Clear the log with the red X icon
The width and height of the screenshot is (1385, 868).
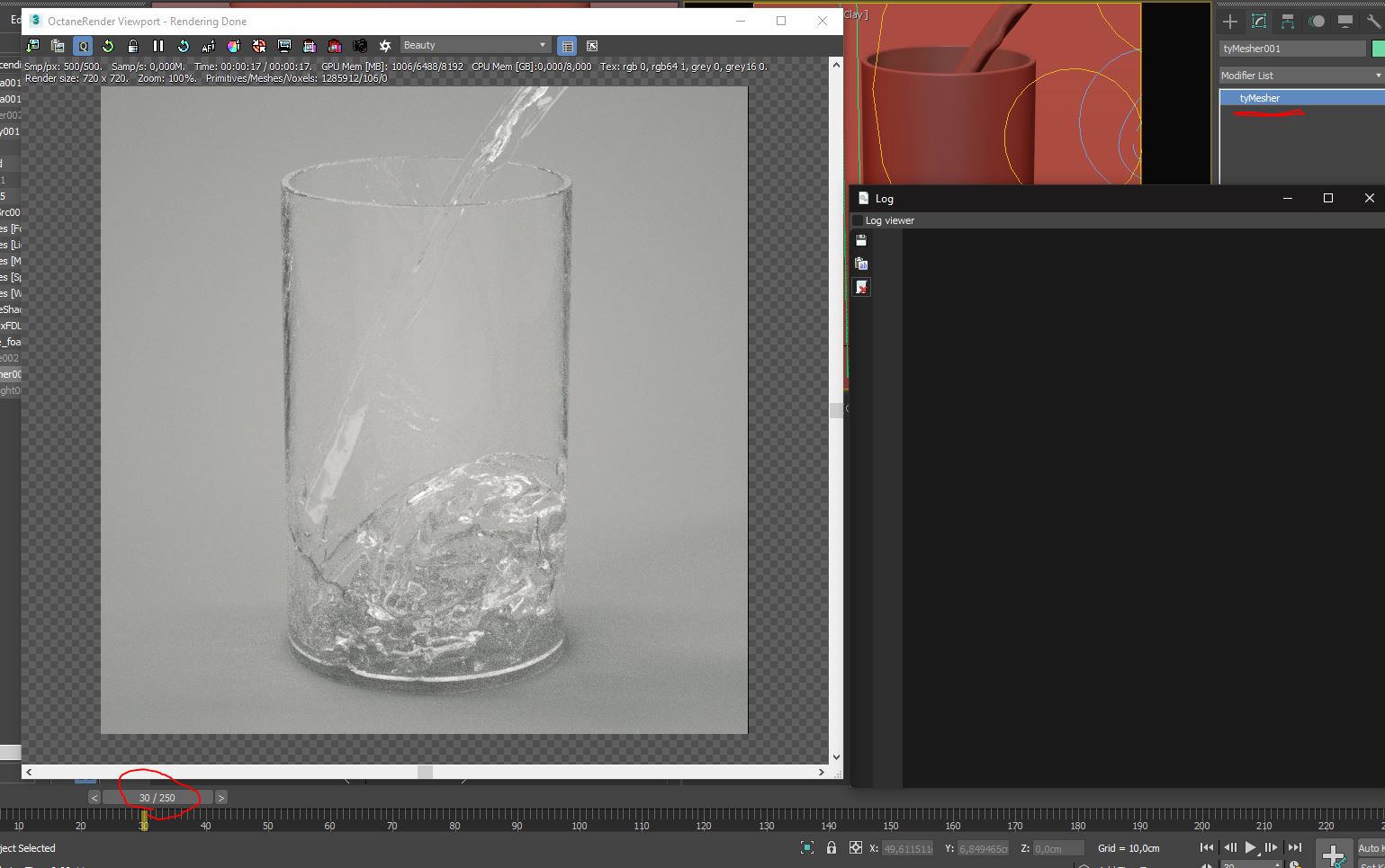point(861,287)
